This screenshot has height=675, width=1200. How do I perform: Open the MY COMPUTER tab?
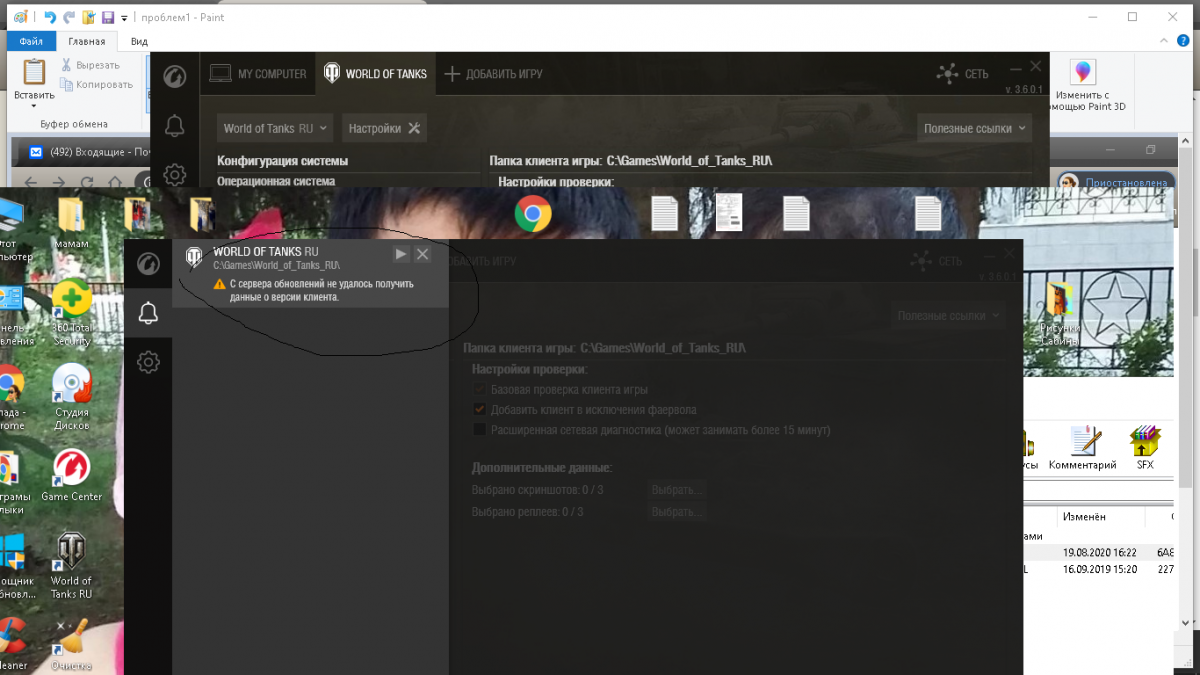point(257,74)
